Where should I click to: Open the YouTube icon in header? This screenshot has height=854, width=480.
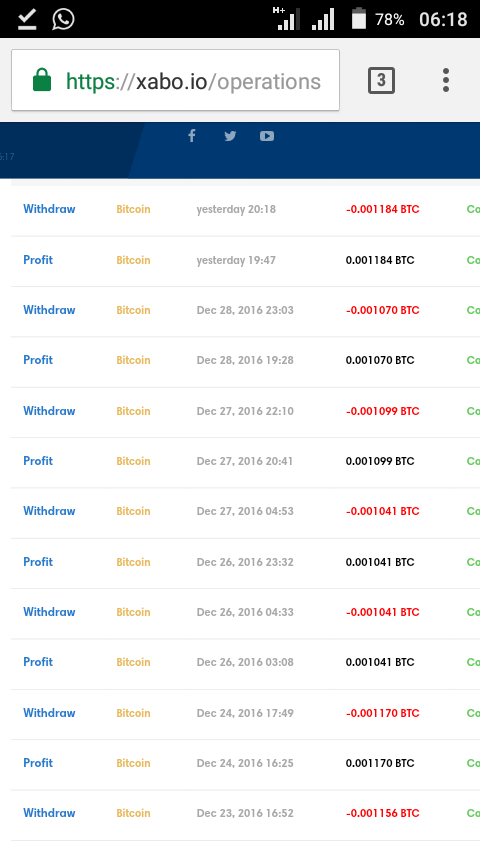(x=267, y=136)
